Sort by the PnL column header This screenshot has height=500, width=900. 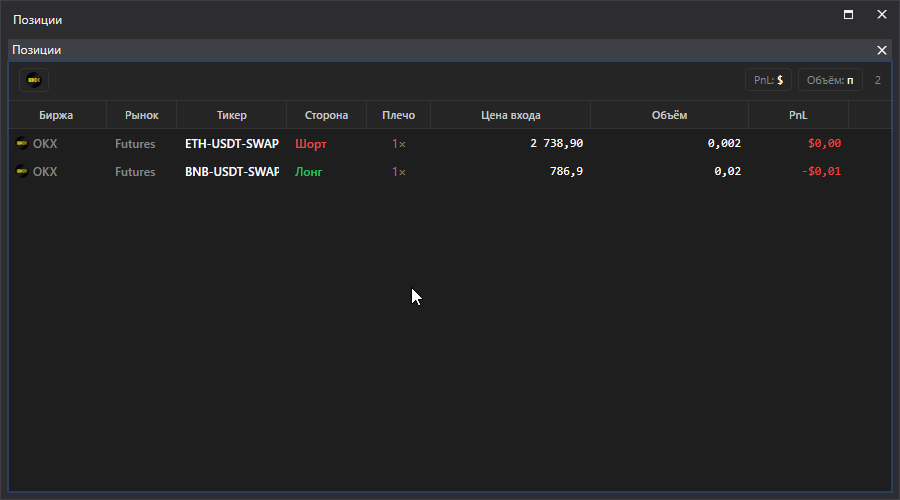click(798, 115)
